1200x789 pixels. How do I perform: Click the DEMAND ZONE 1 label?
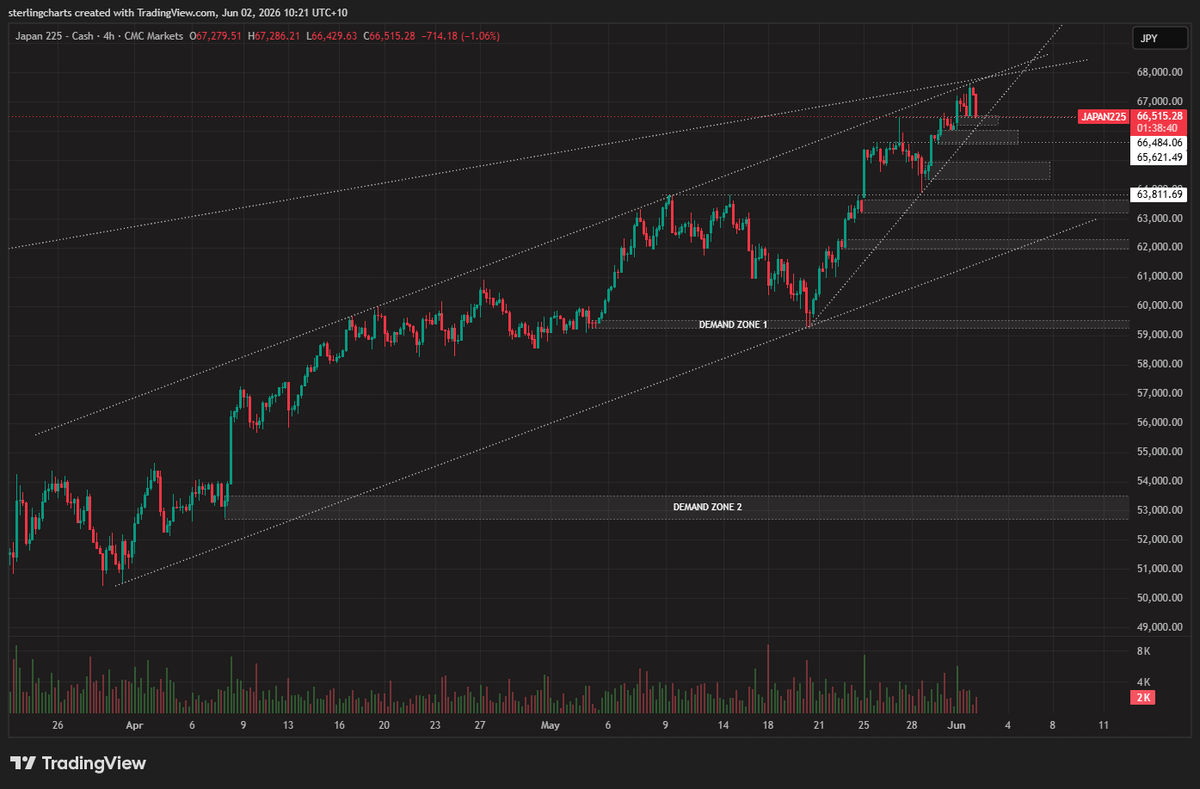click(733, 325)
